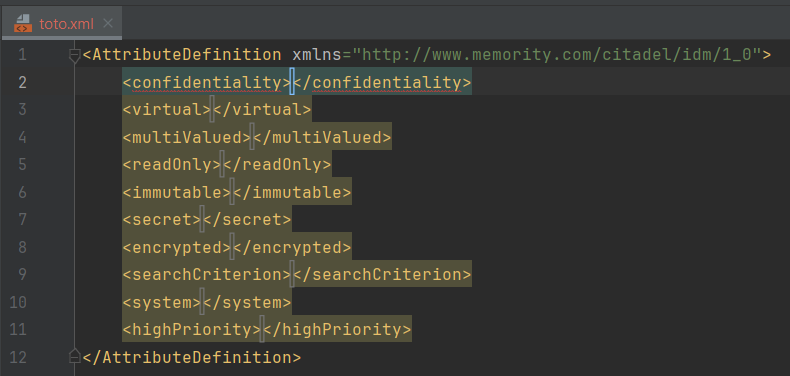Screen dimensions: 790x376
Task: Place cursor between virtual tags
Action: pyautogui.click(x=212, y=109)
